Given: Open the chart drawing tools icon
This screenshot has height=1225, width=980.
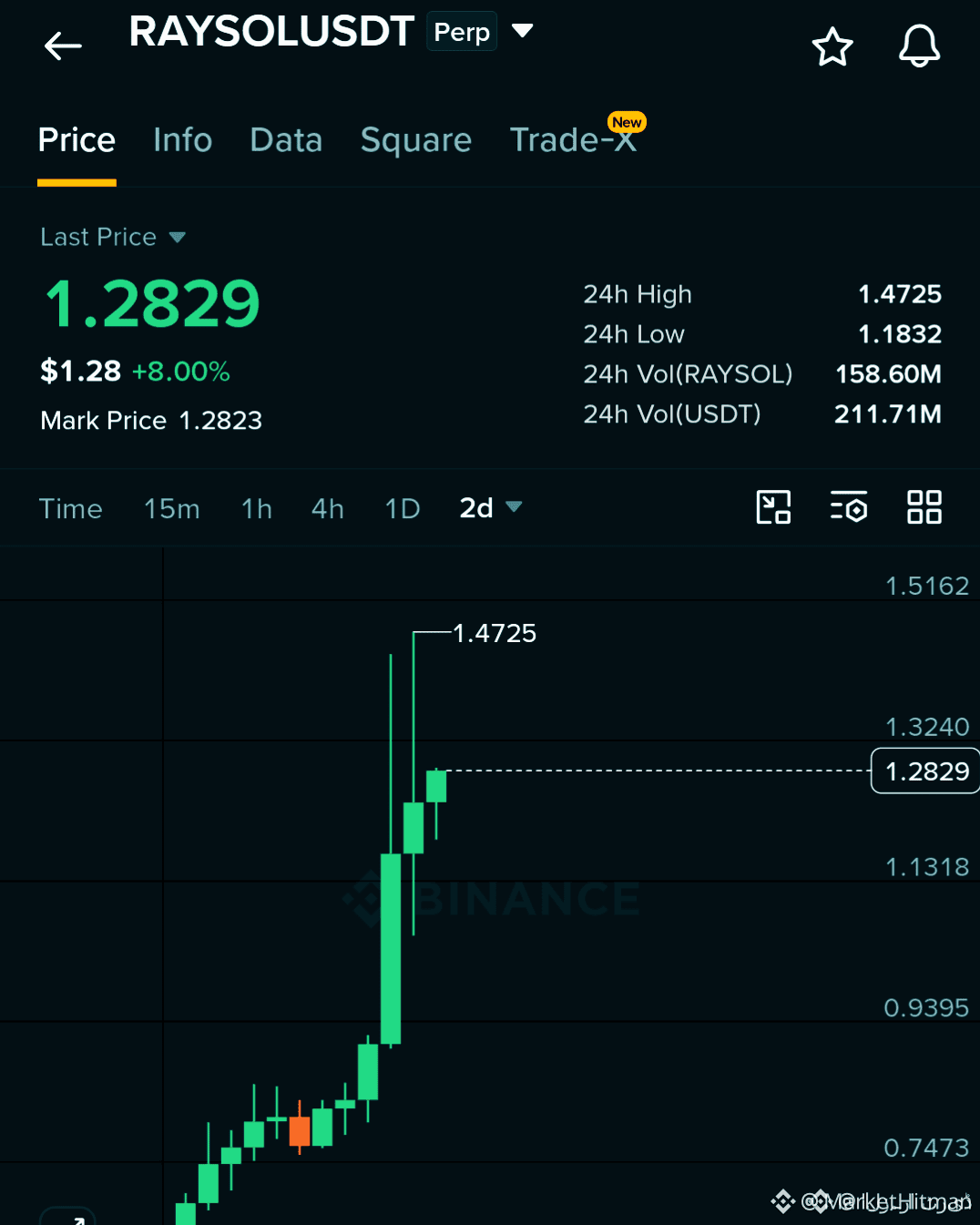Looking at the screenshot, I should pos(773,507).
